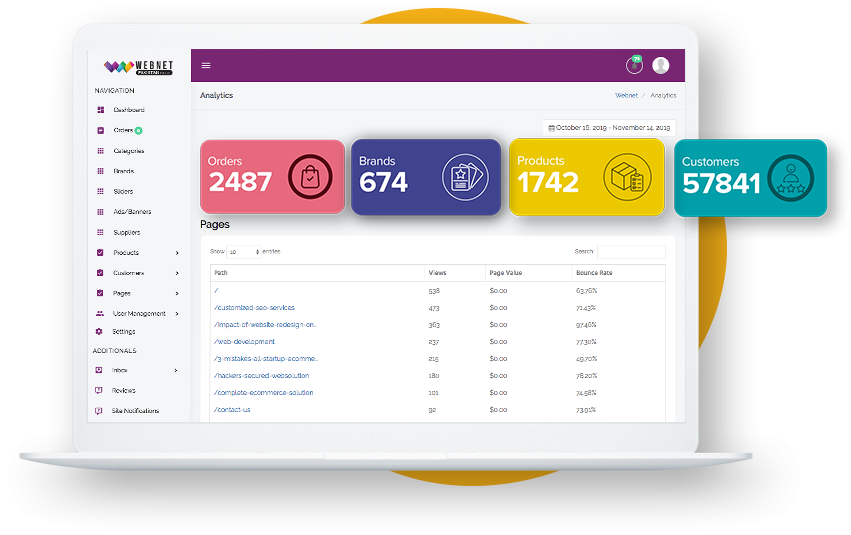This screenshot has width=851, height=535.
Task: Click the Brands sidebar icon
Action: (x=100, y=171)
